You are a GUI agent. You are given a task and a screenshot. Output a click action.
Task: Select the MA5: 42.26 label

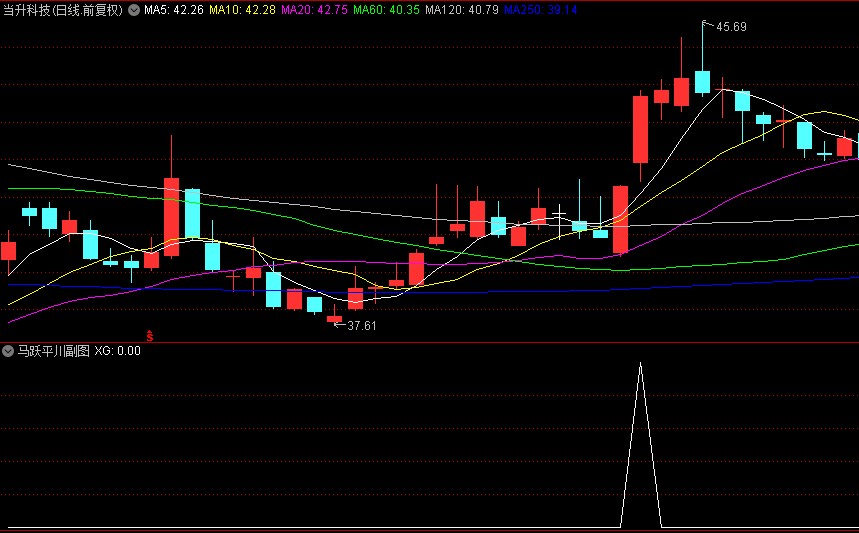(174, 10)
